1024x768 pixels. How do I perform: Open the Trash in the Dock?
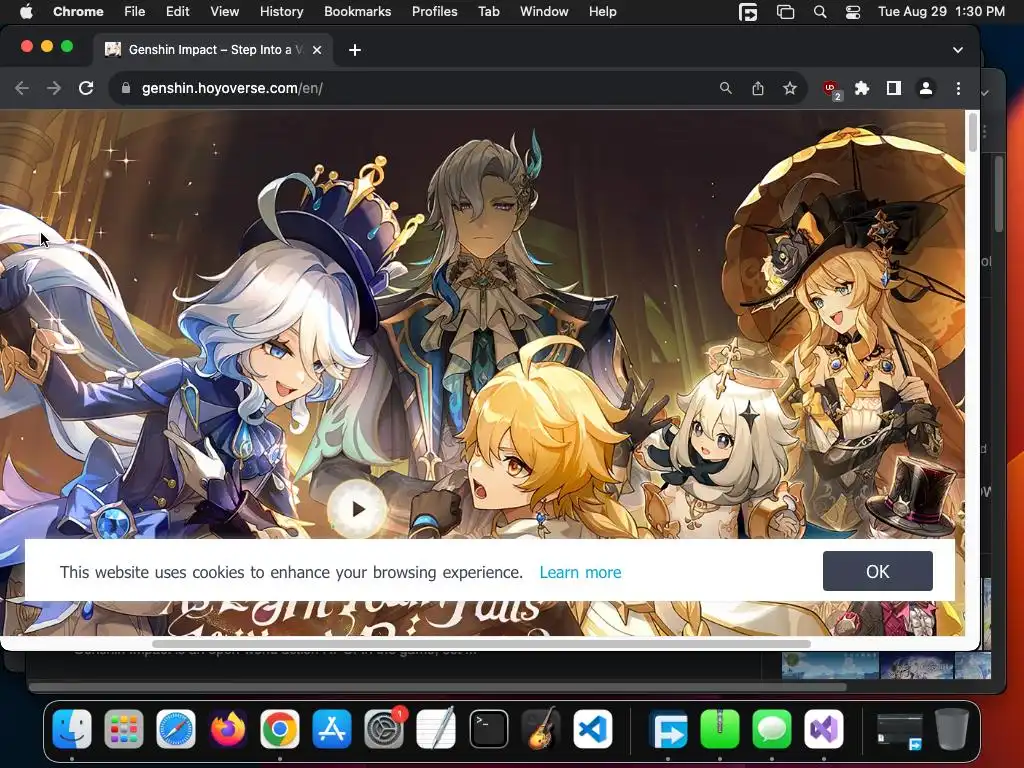point(952,729)
